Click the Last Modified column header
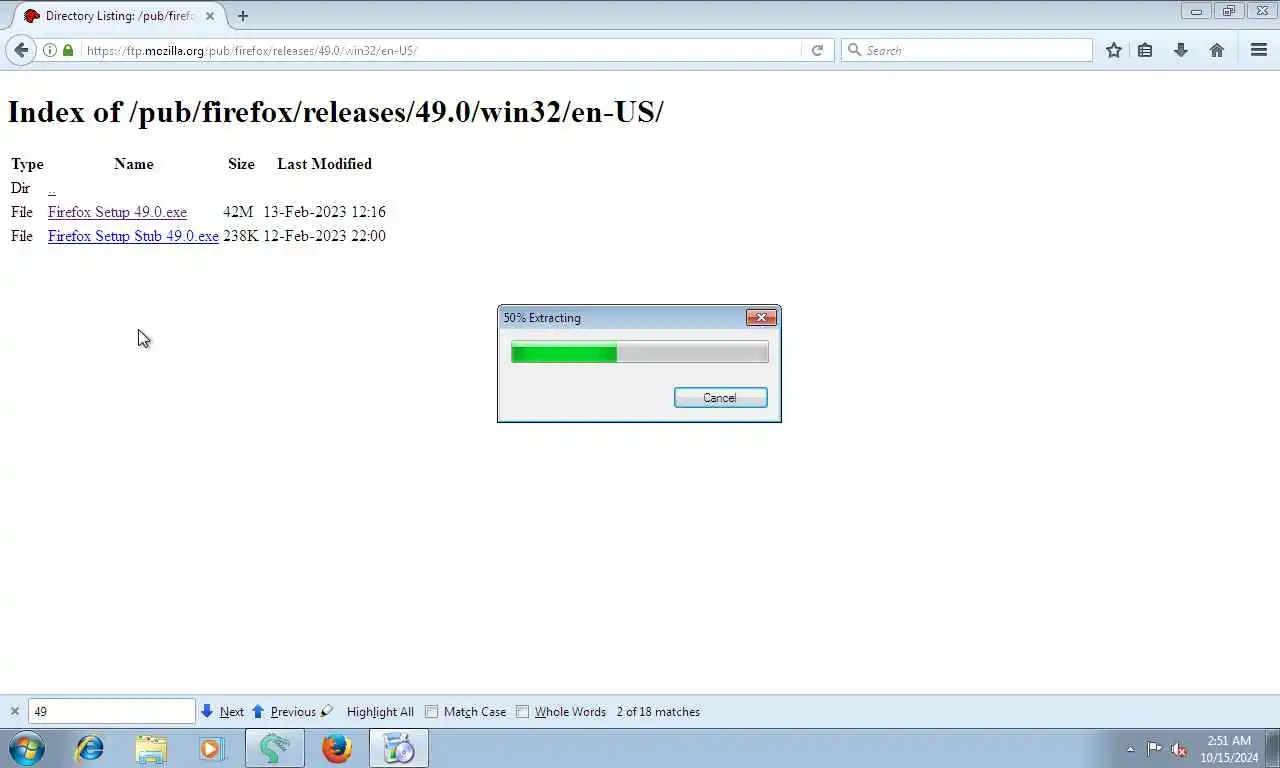Image resolution: width=1280 pixels, height=768 pixels. pyautogui.click(x=324, y=164)
